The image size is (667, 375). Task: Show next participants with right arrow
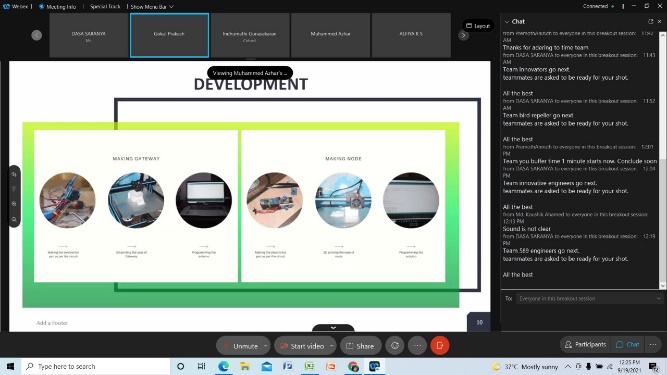pos(463,36)
